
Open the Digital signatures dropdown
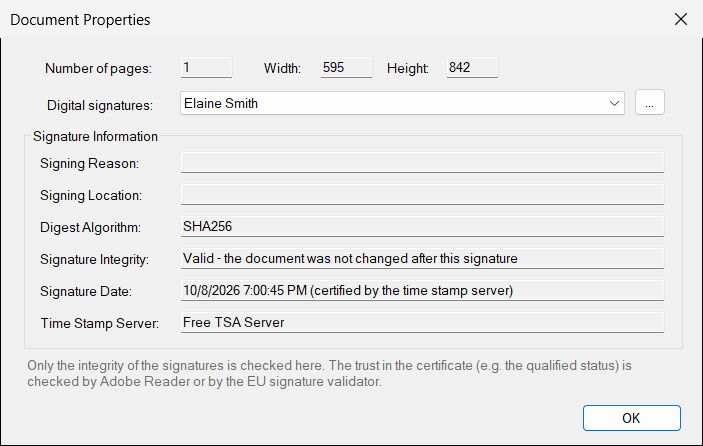(x=402, y=103)
